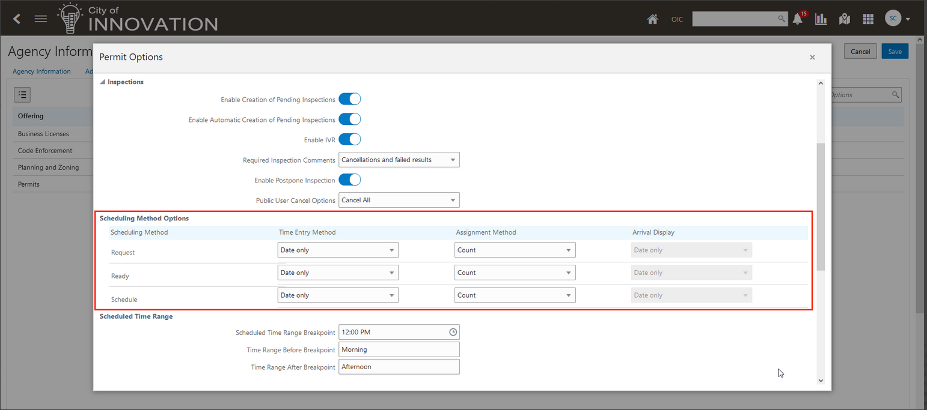Click the Cancel button

pyautogui.click(x=860, y=51)
